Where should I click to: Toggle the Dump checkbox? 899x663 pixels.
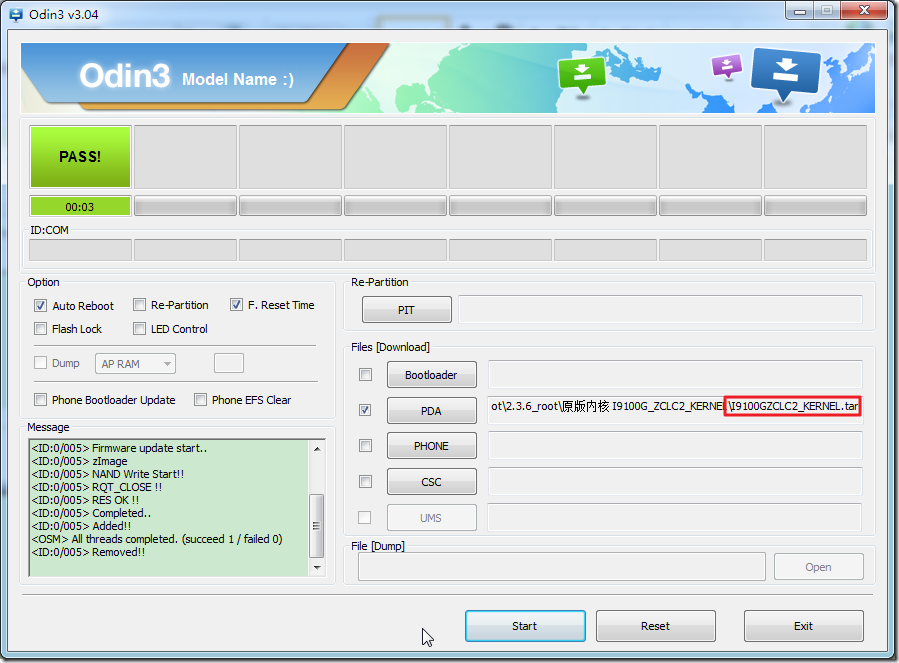40,362
